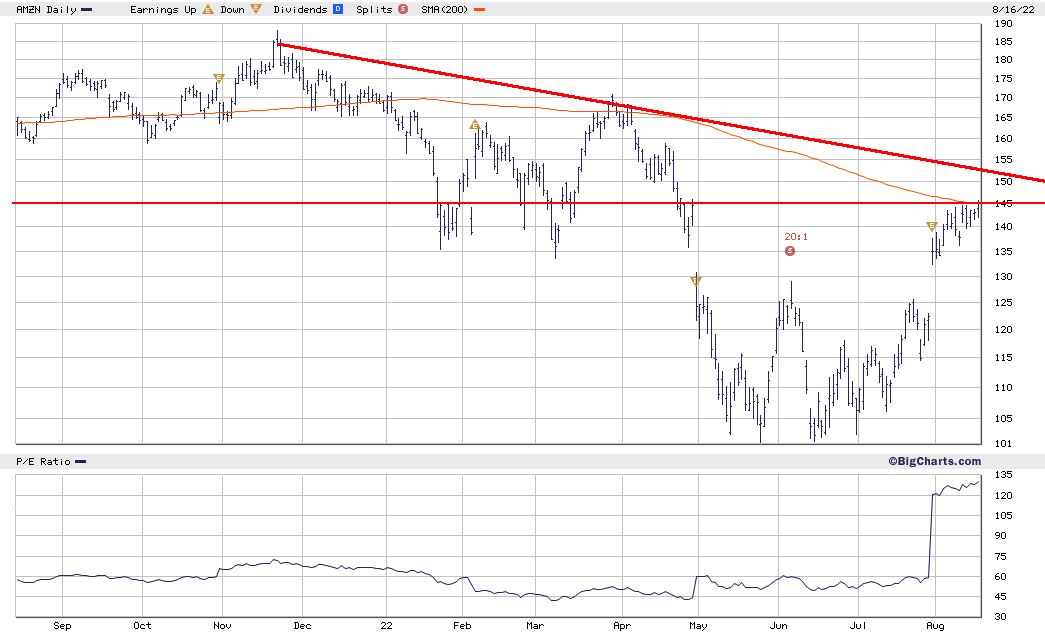Click the Earnings Up triangle legend icon
1045x635 pixels.
click(x=208, y=9)
